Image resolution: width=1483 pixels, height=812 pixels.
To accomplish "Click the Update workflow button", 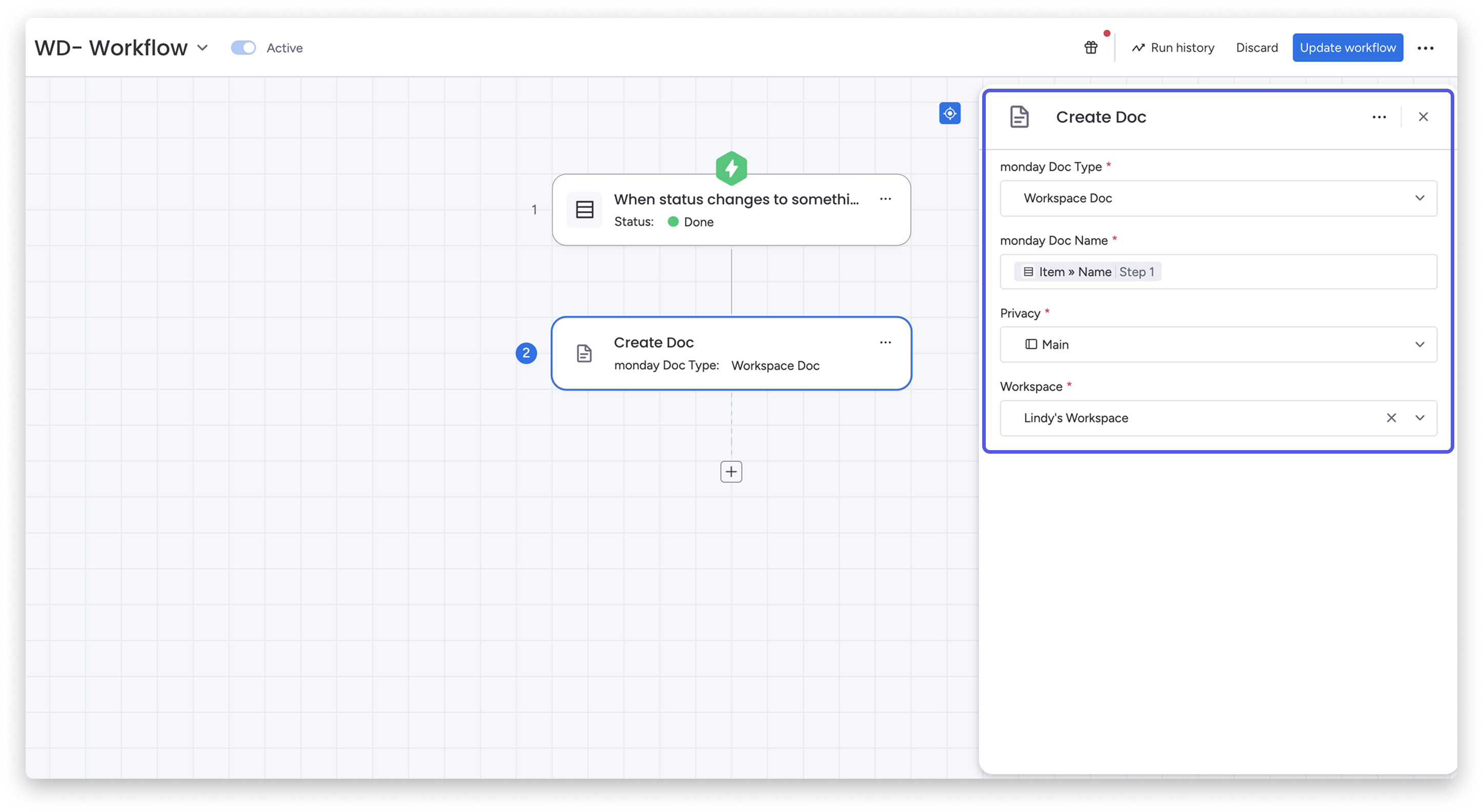I will (1347, 48).
